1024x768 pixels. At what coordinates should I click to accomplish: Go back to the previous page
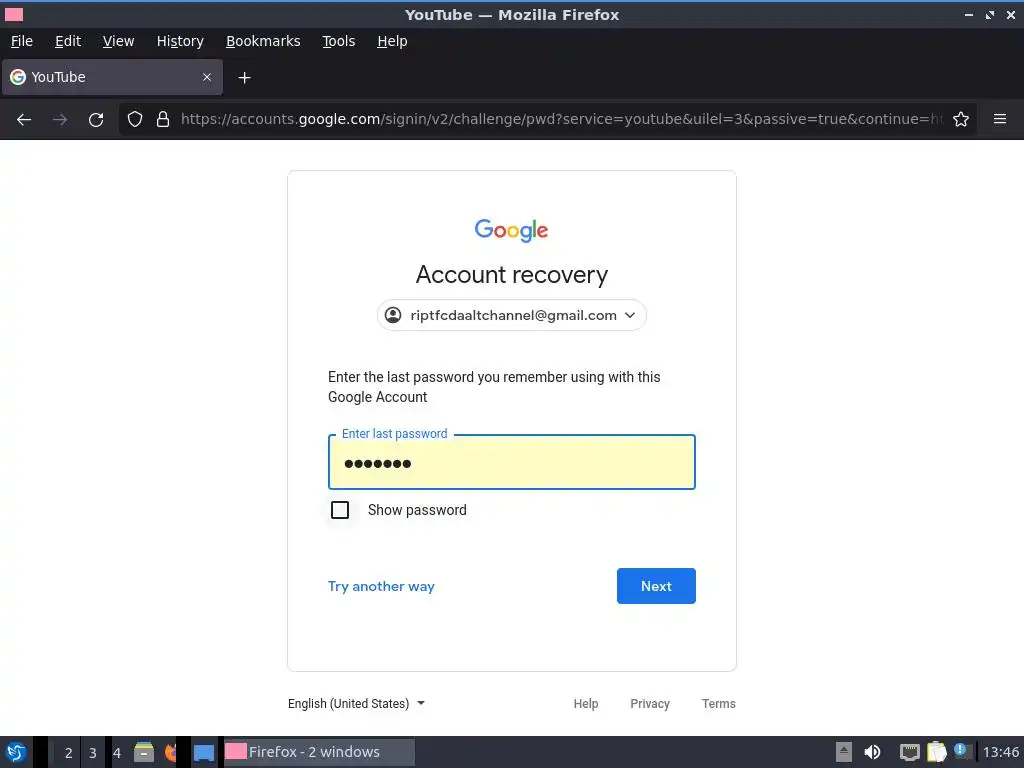click(x=24, y=120)
